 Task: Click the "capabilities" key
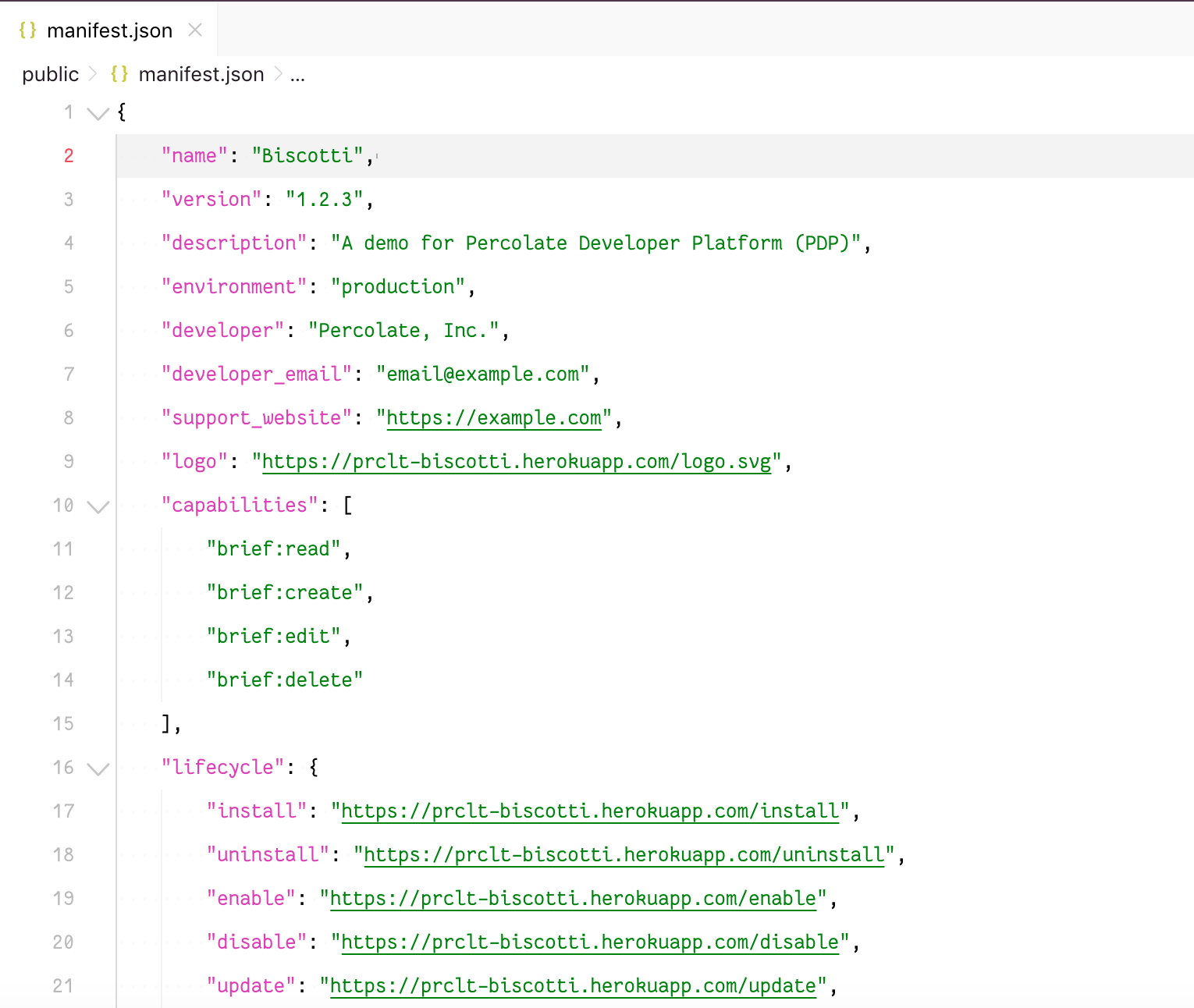click(x=240, y=506)
